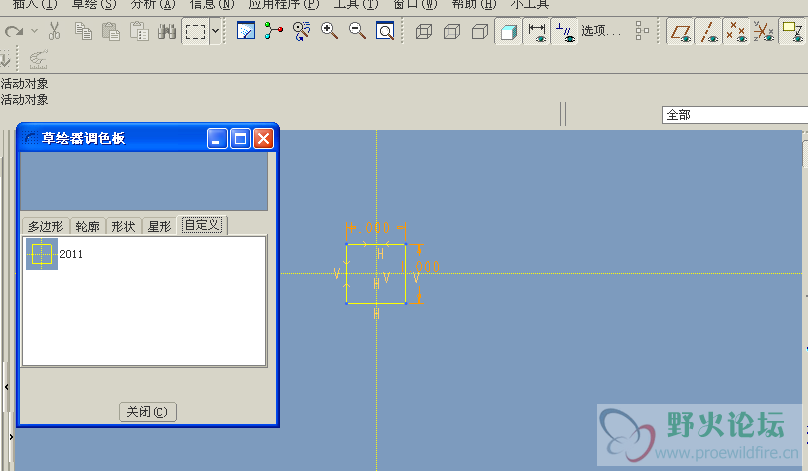Image resolution: width=808 pixels, height=471 pixels.
Task: Toggle datum point display
Action: (x=736, y=31)
